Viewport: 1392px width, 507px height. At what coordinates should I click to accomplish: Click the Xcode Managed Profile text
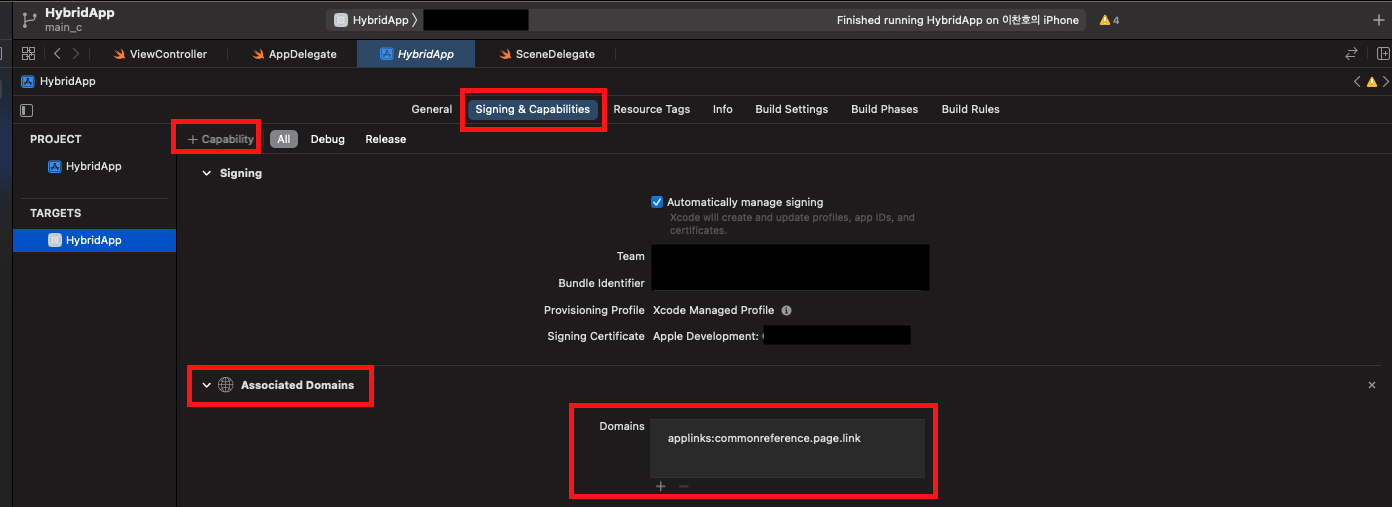[x=713, y=310]
